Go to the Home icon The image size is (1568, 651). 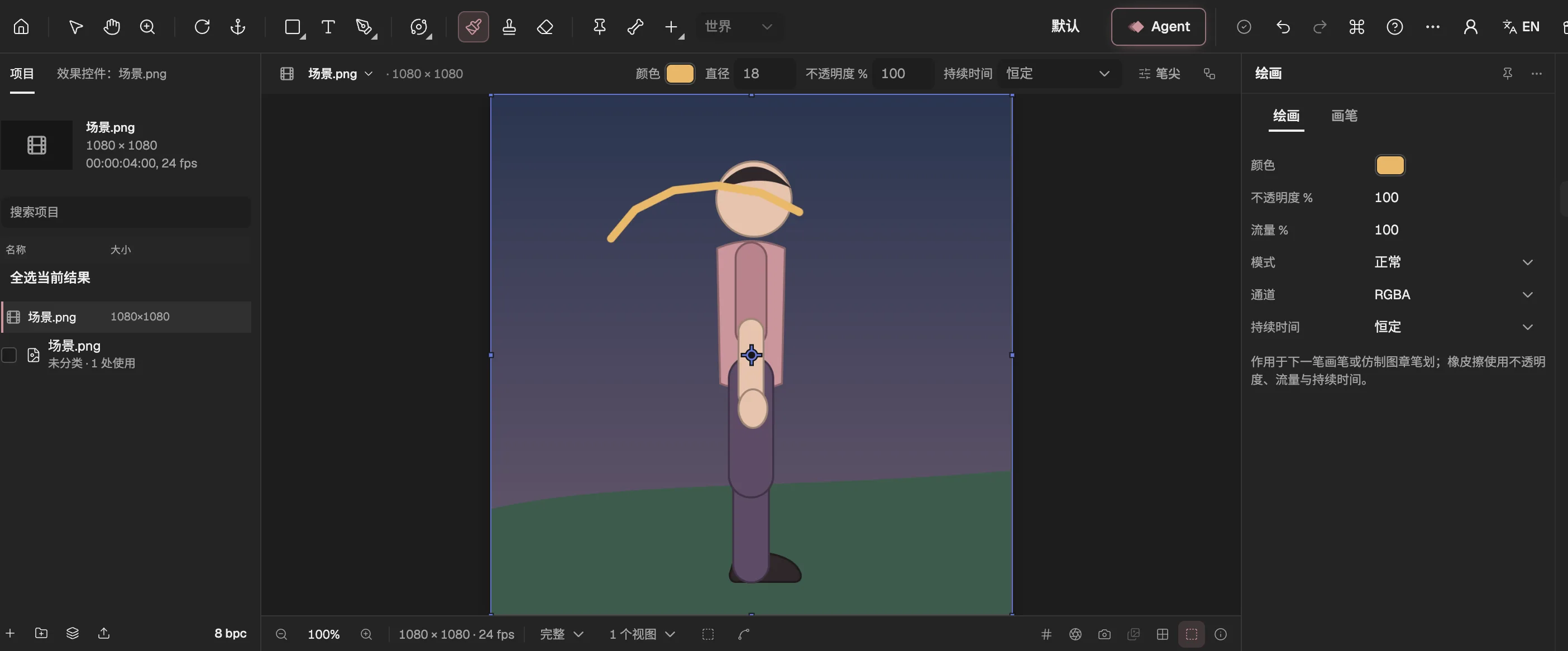[21, 27]
